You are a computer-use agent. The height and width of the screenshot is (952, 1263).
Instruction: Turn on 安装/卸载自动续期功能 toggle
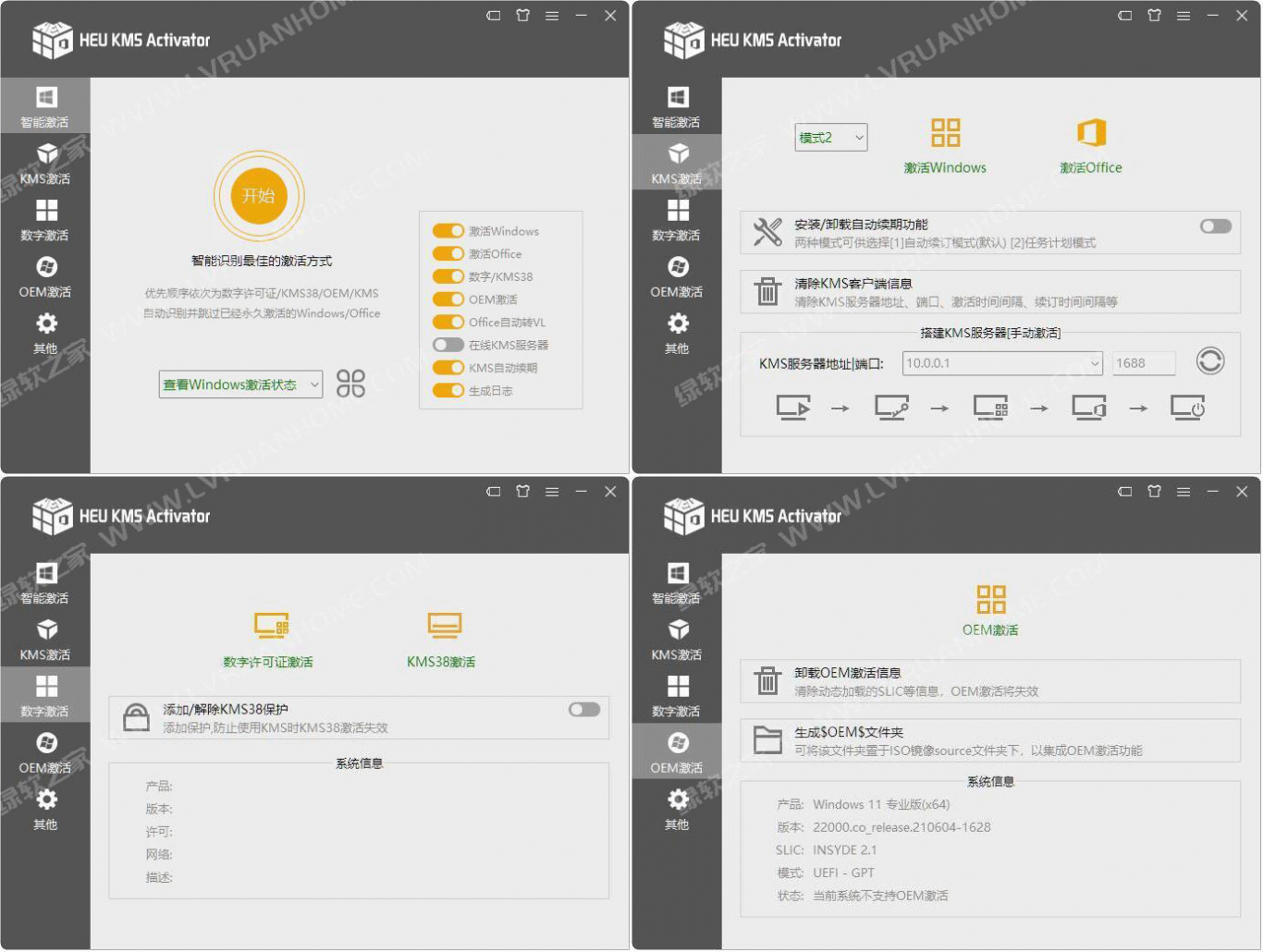[1215, 226]
